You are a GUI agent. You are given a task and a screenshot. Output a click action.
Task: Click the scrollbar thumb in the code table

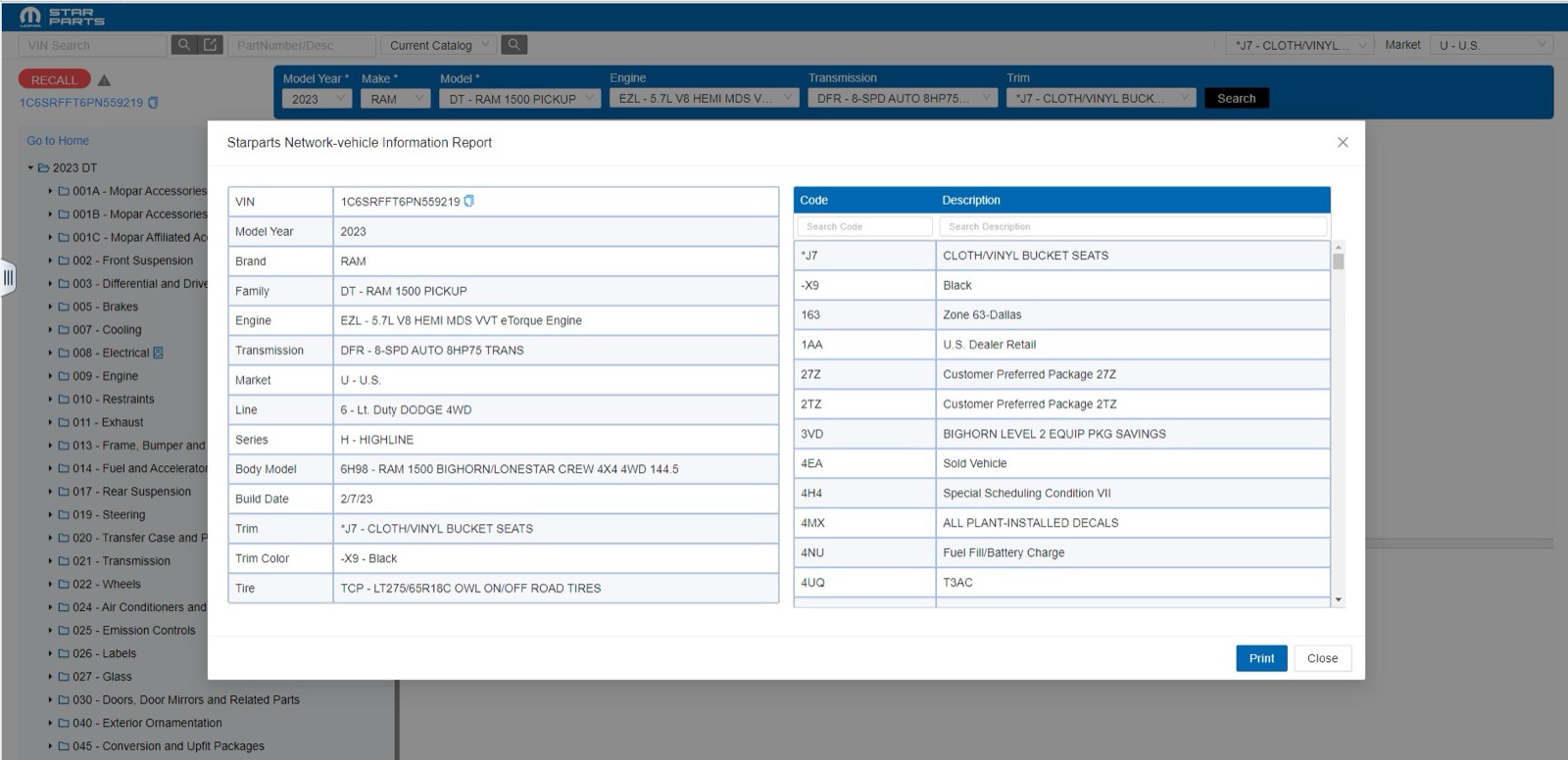[1339, 261]
